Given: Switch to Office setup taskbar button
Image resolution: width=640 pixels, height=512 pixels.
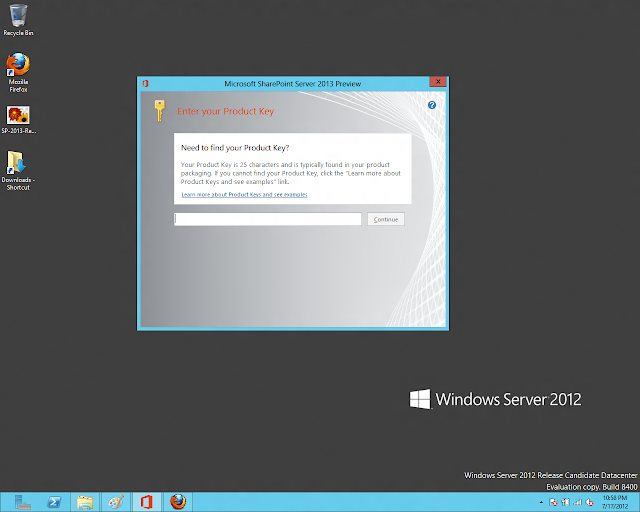Looking at the screenshot, I should tap(147, 502).
